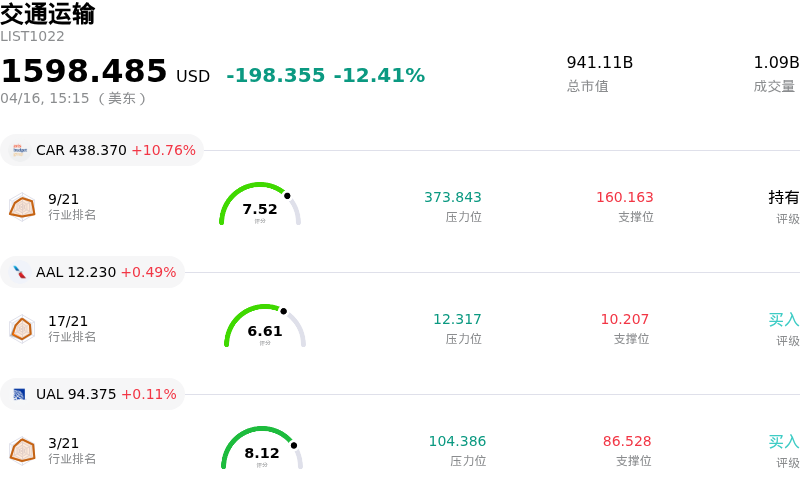The width and height of the screenshot is (800, 488).
Task: Click the UAL 8.12 score gauge
Action: pyautogui.click(x=262, y=449)
